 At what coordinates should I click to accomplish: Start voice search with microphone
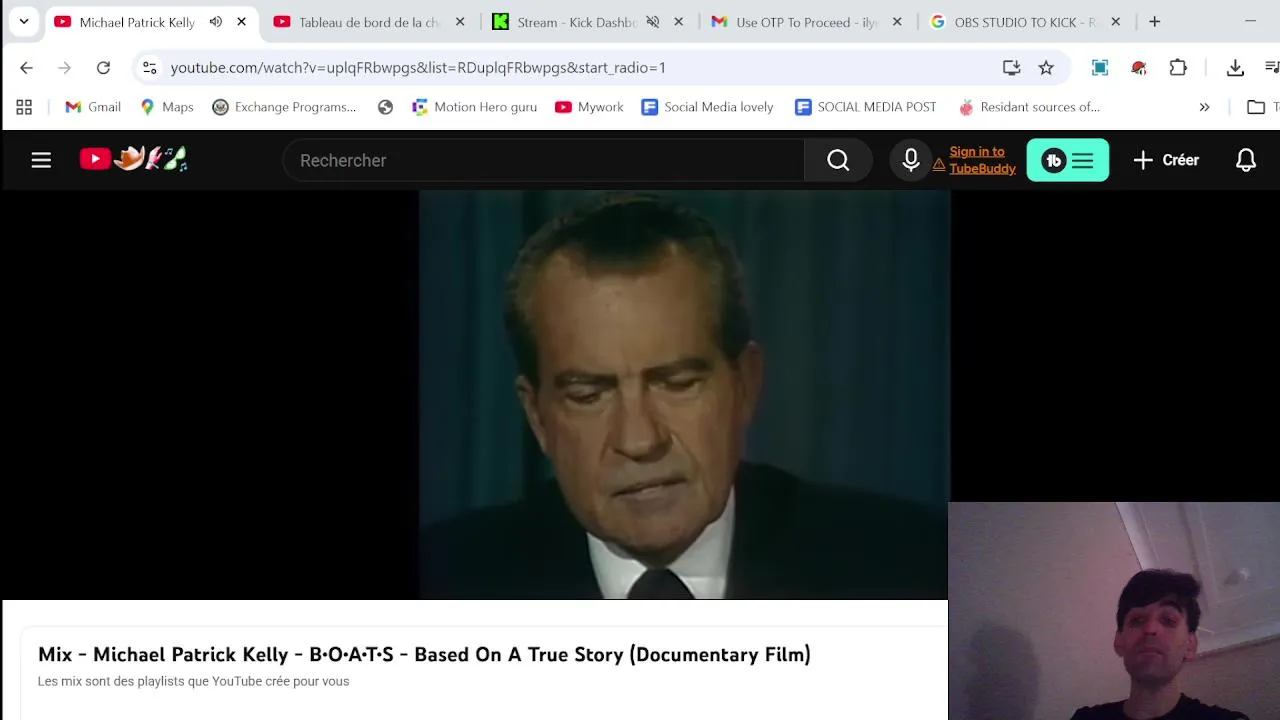pyautogui.click(x=910, y=160)
